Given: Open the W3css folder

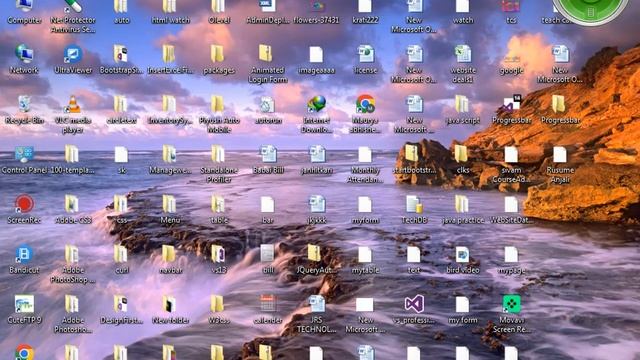Looking at the screenshot, I should point(218,304).
